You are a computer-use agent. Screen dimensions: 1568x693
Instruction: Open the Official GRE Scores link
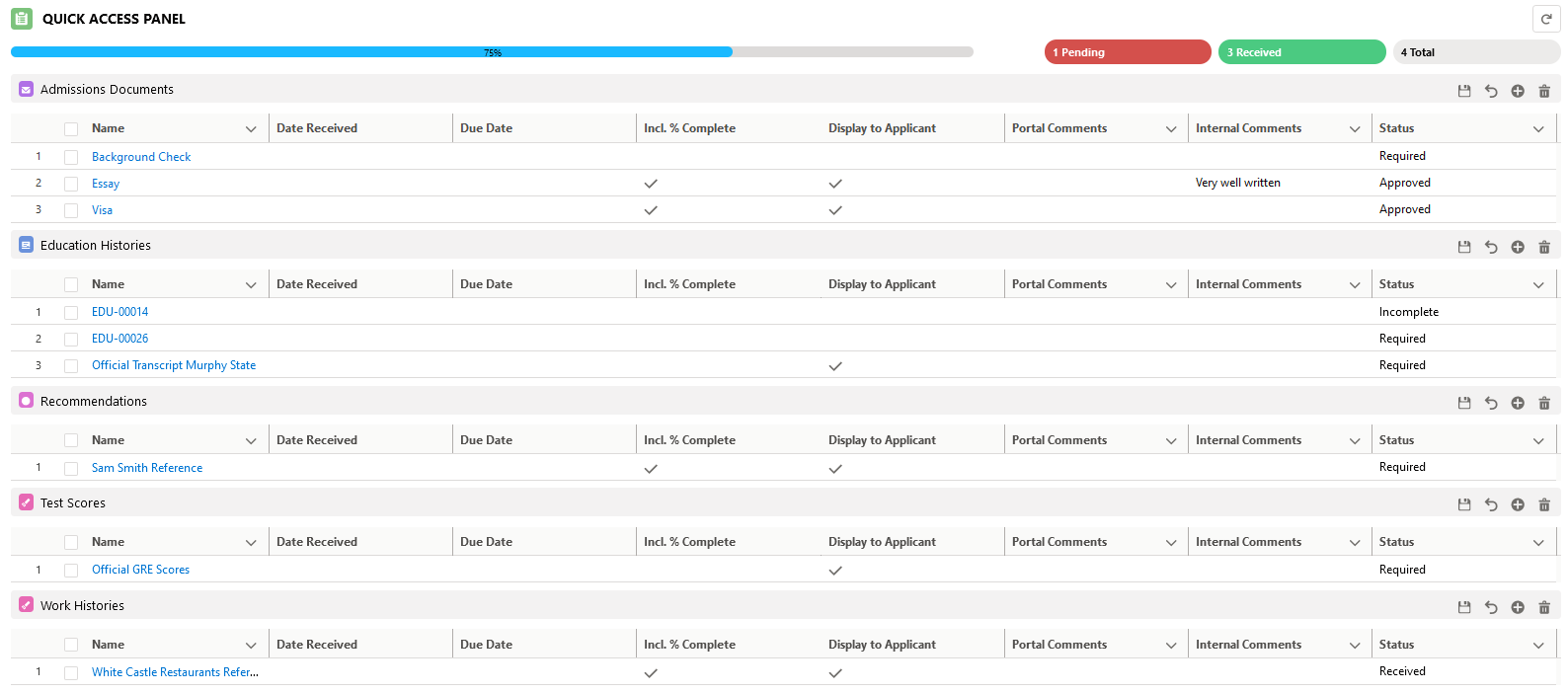(x=140, y=570)
